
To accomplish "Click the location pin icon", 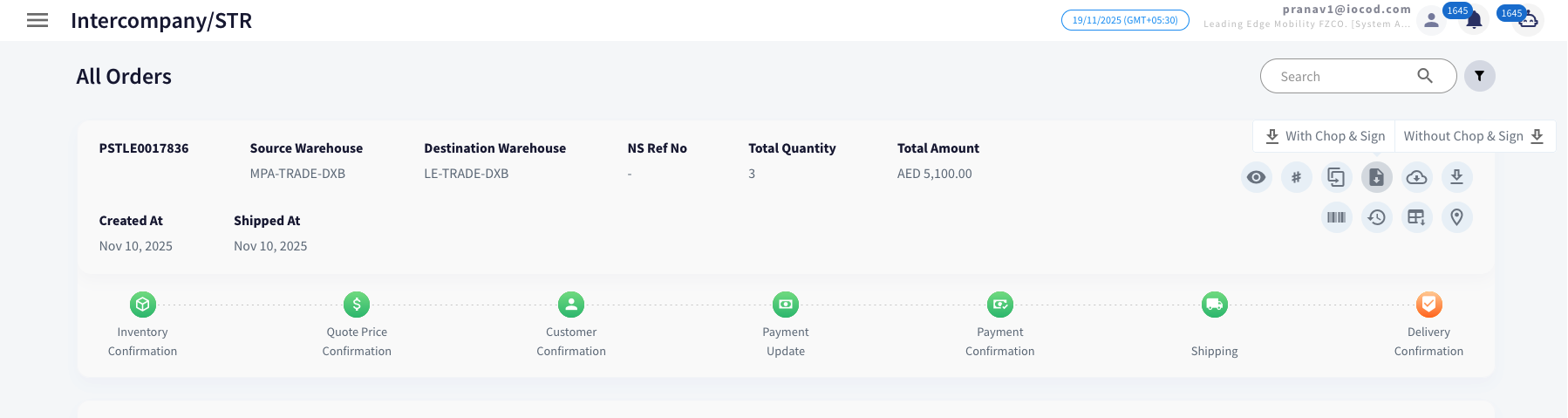I will point(1456,217).
